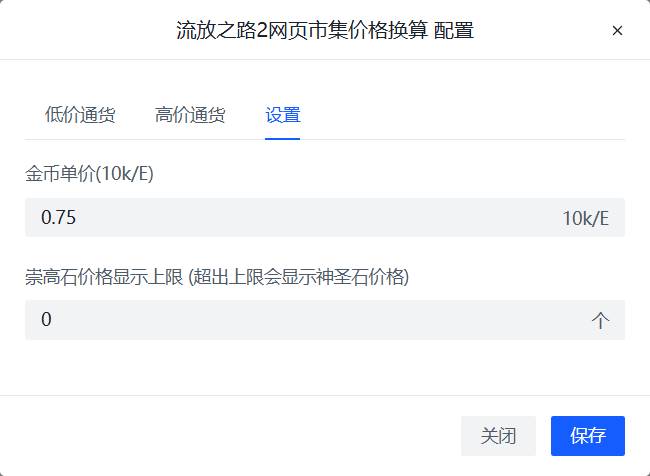Click the blue underline beneath 设置 tab

point(283,138)
